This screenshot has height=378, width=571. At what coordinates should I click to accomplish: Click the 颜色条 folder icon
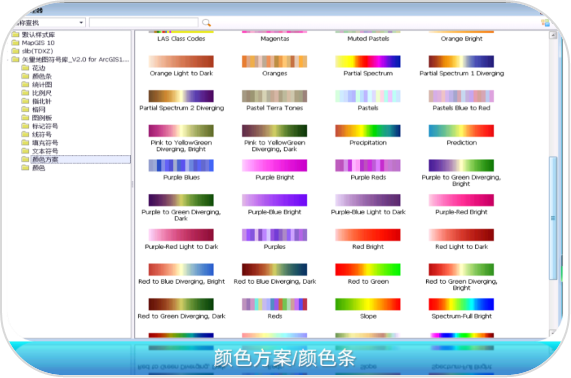tap(25, 76)
